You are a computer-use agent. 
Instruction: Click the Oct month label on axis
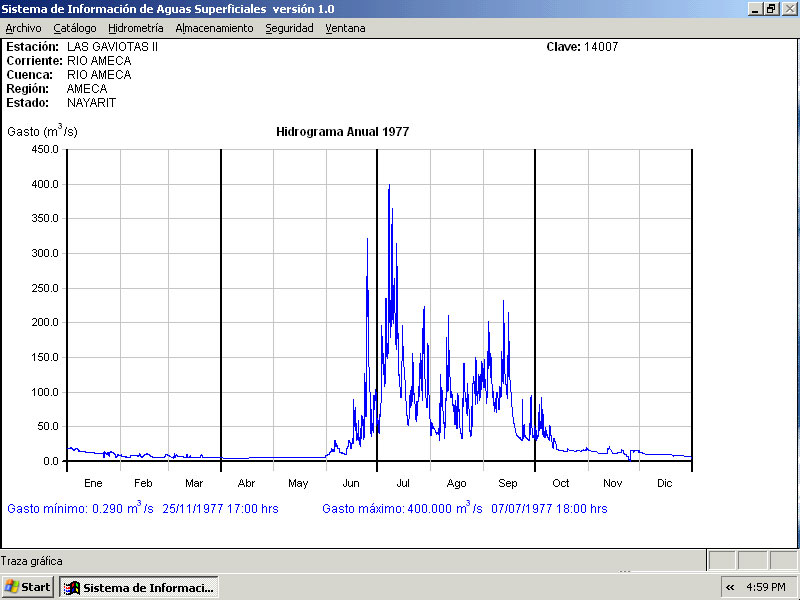561,483
